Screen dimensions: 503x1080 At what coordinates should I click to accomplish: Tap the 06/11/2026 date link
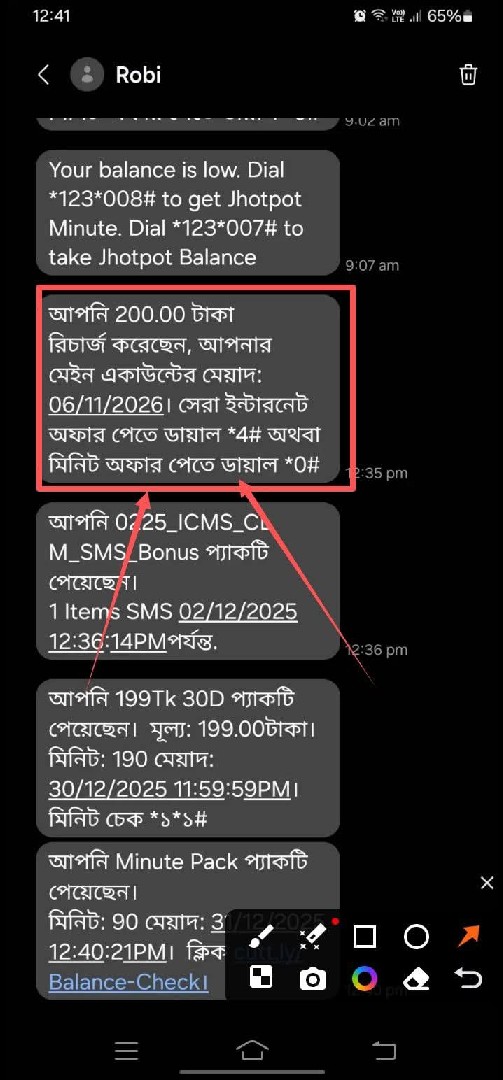pos(107,405)
